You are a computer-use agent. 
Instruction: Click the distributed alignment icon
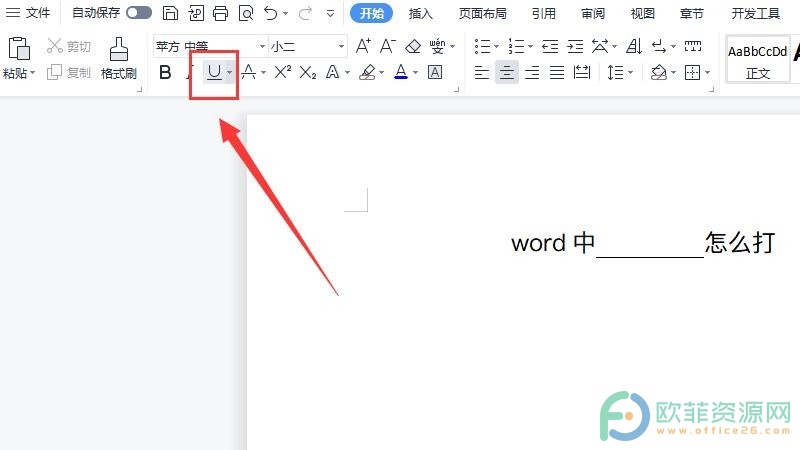582,72
